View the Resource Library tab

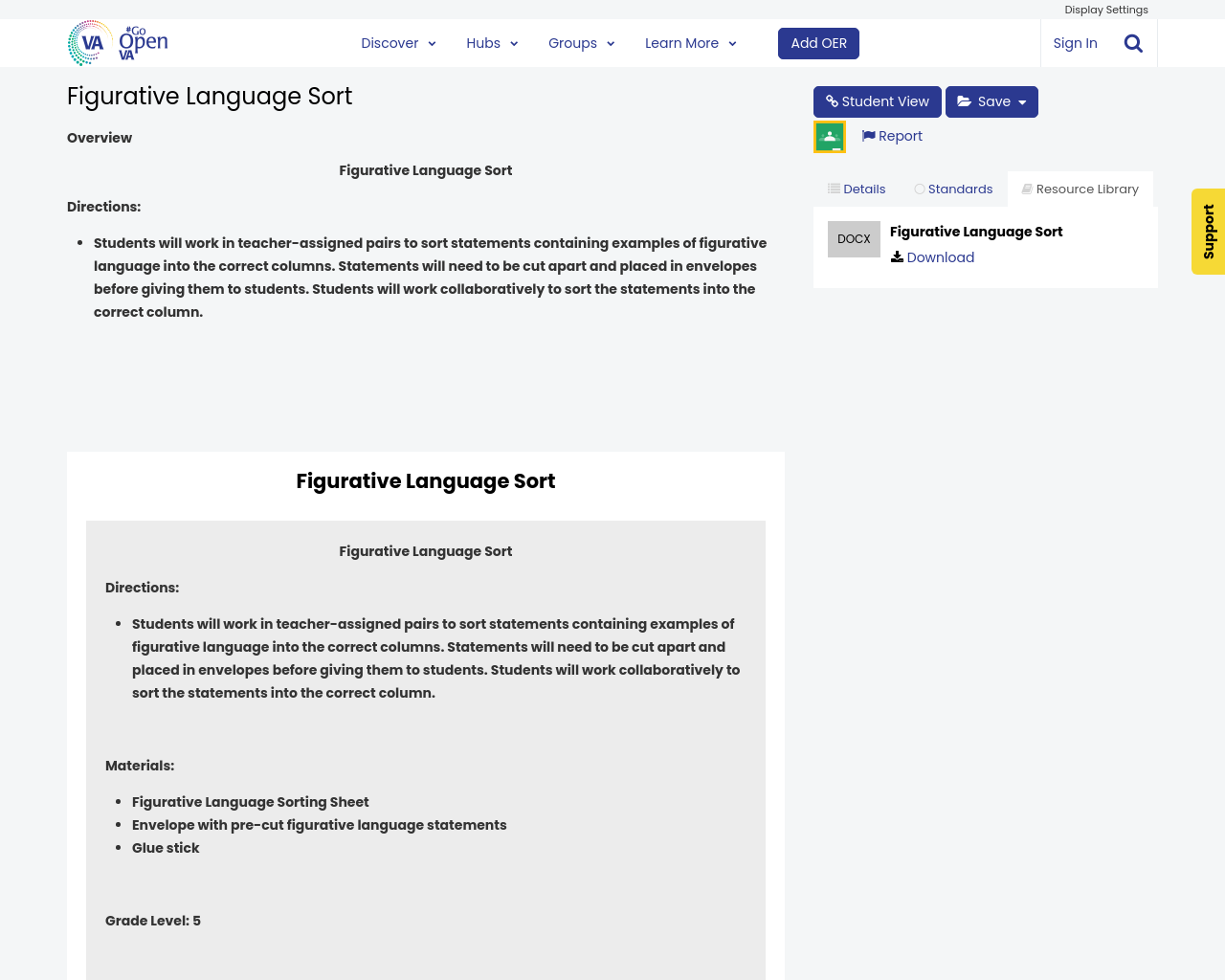pos(1080,188)
